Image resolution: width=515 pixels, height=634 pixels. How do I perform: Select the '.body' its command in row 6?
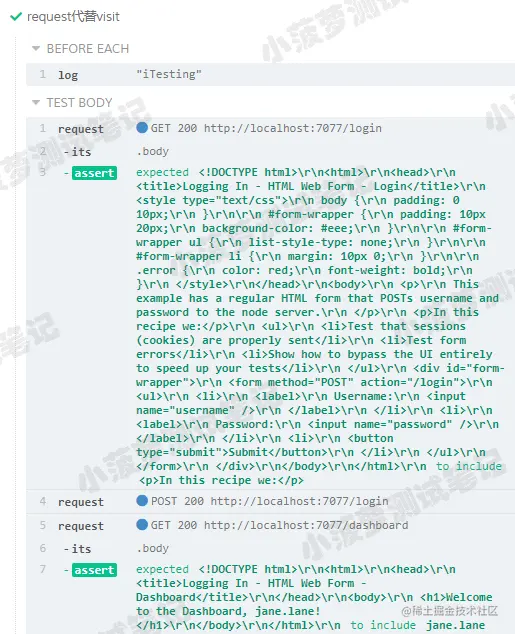(270, 549)
